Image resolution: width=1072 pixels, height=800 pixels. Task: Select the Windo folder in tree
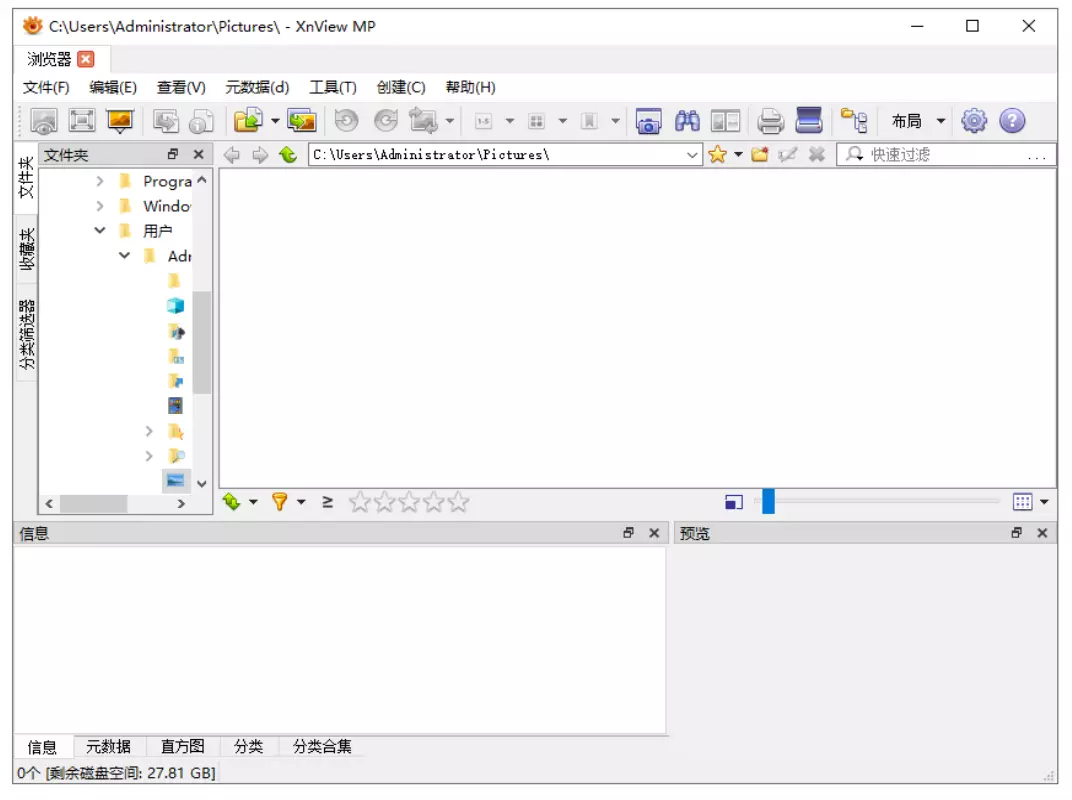pyautogui.click(x=166, y=206)
